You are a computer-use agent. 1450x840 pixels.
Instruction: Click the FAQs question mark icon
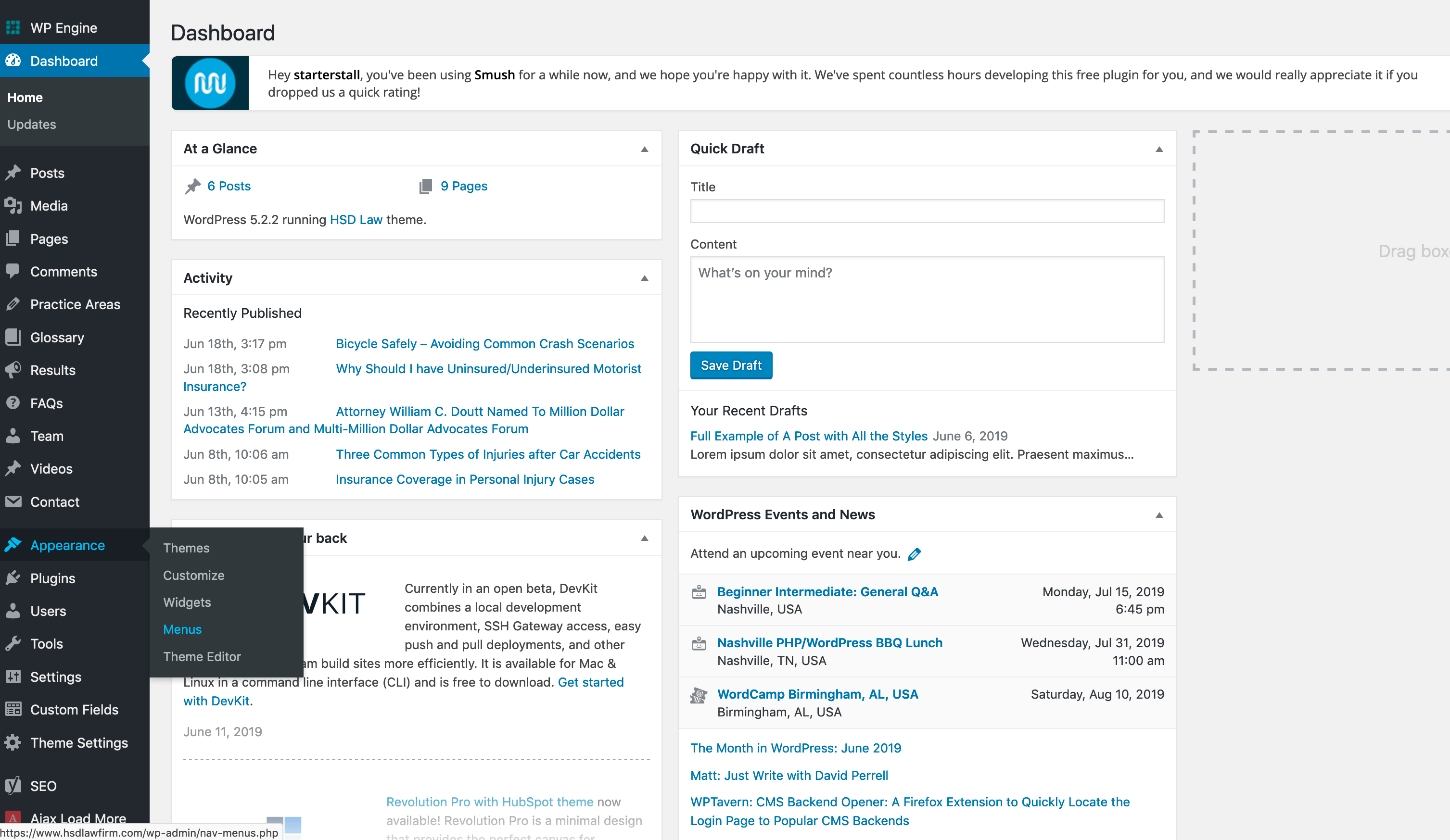click(x=13, y=403)
